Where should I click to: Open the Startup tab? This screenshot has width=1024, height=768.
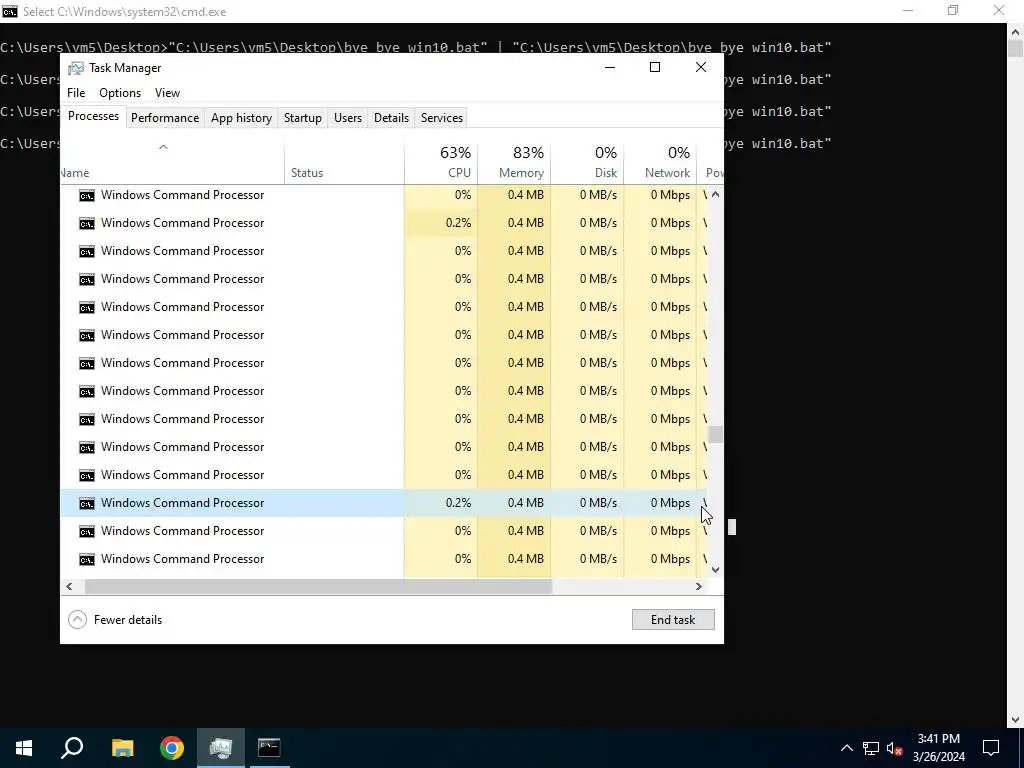tap(302, 118)
